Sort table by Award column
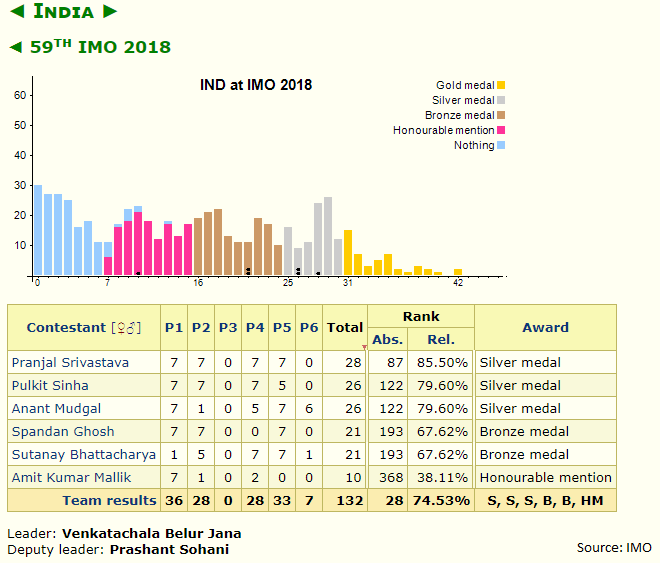This screenshot has width=660, height=563. [x=546, y=327]
